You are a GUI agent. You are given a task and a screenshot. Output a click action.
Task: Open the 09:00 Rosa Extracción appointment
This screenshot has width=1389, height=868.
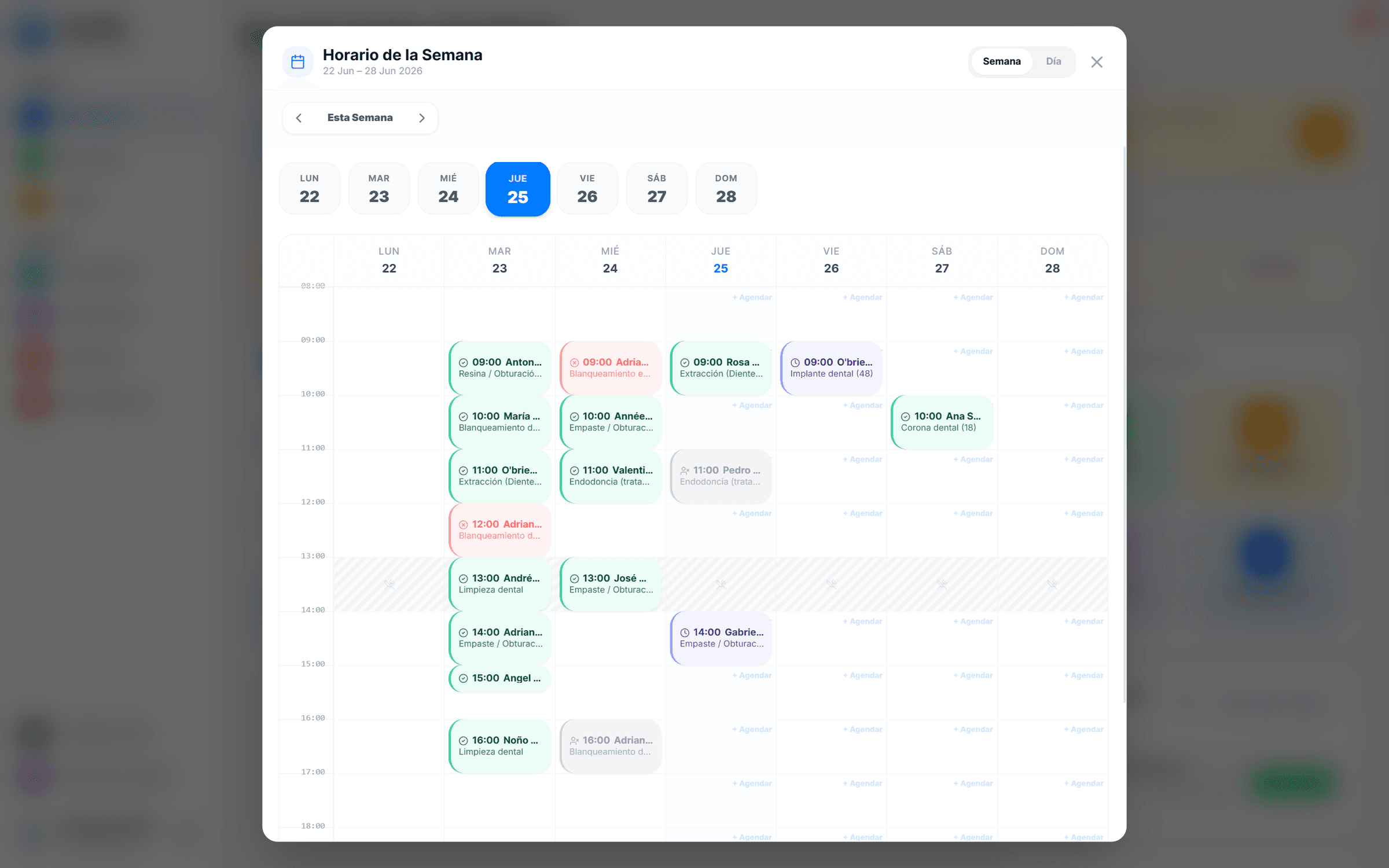[721, 368]
